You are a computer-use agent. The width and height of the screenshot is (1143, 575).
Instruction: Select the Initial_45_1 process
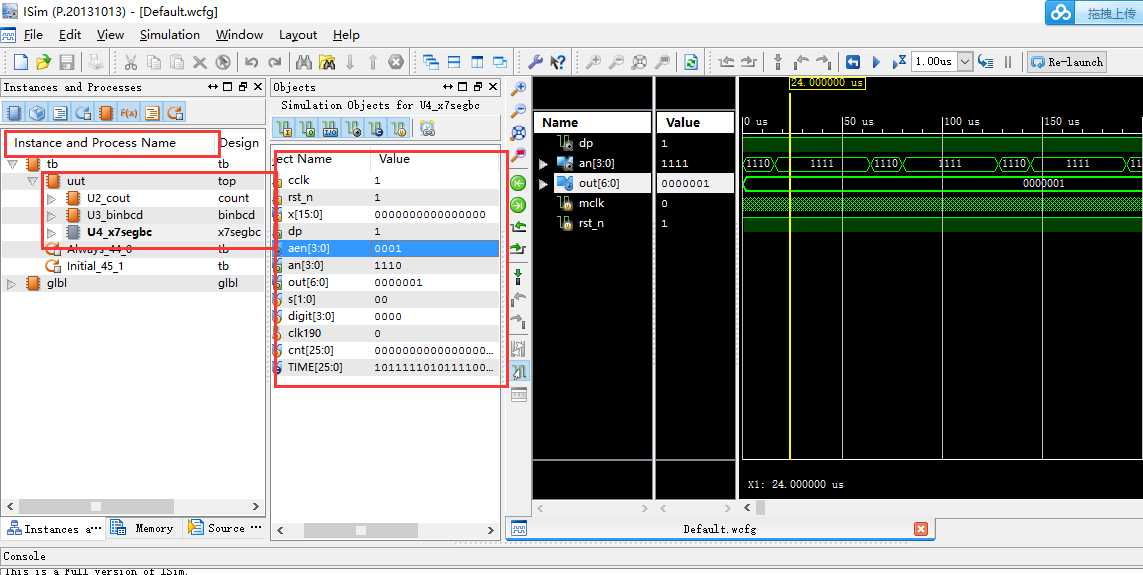(x=95, y=266)
